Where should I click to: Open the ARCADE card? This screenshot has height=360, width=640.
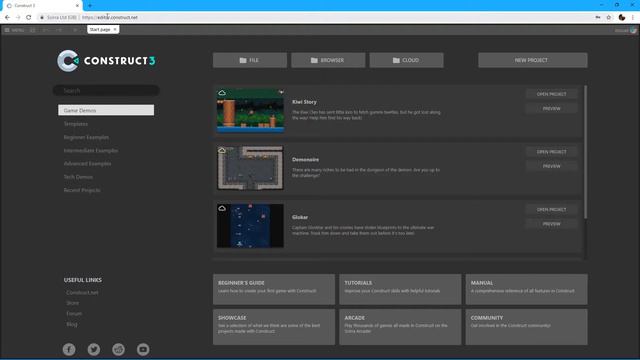tap(400, 327)
